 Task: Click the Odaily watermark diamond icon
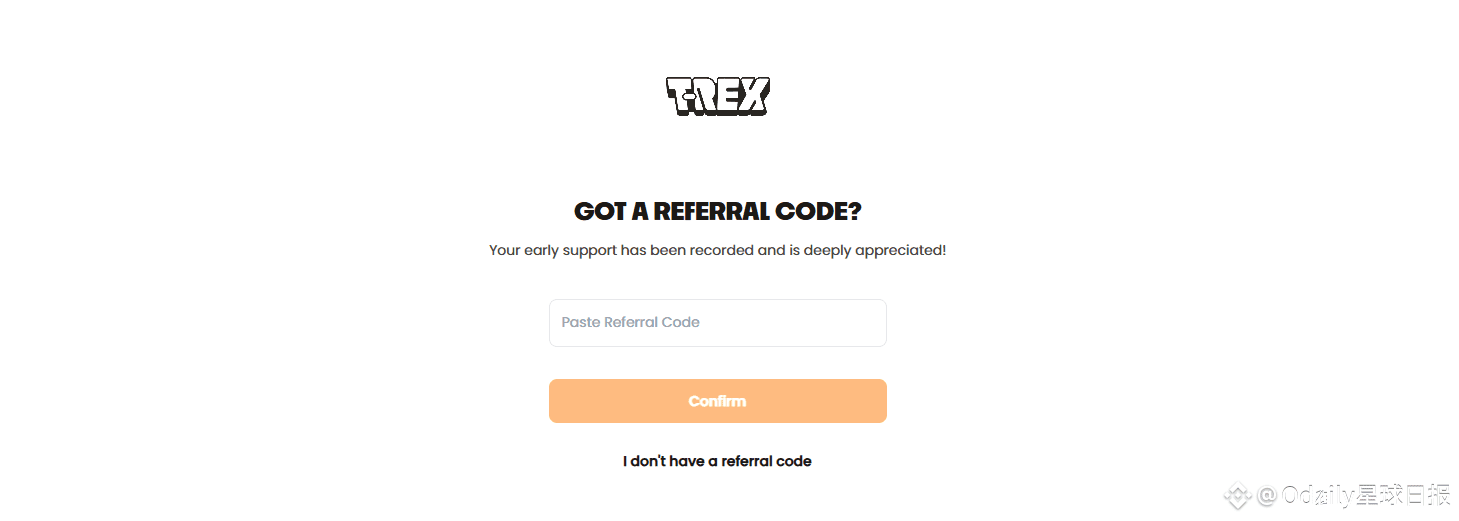(x=1239, y=494)
